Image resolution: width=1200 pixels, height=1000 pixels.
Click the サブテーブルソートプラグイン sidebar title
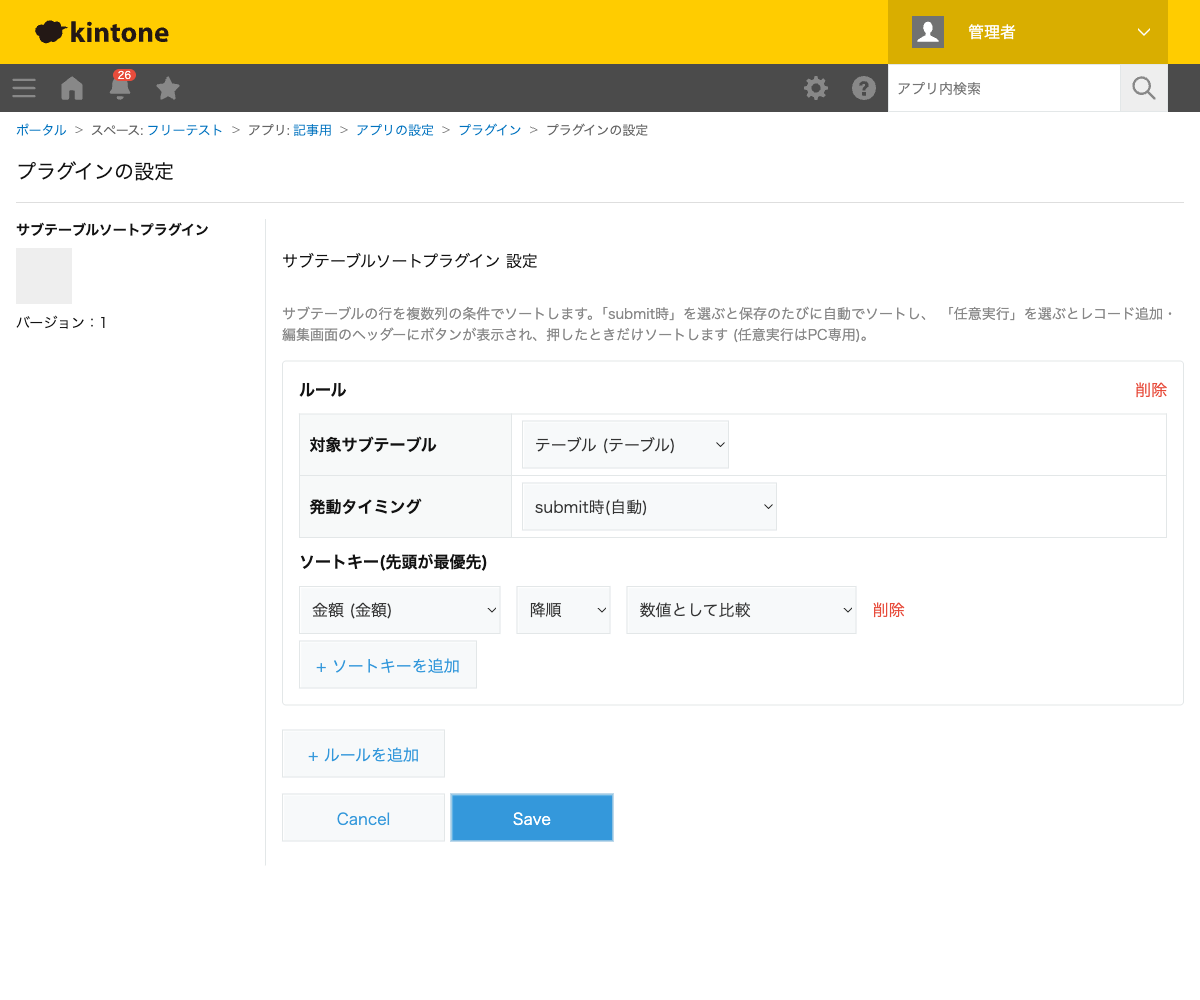112,229
